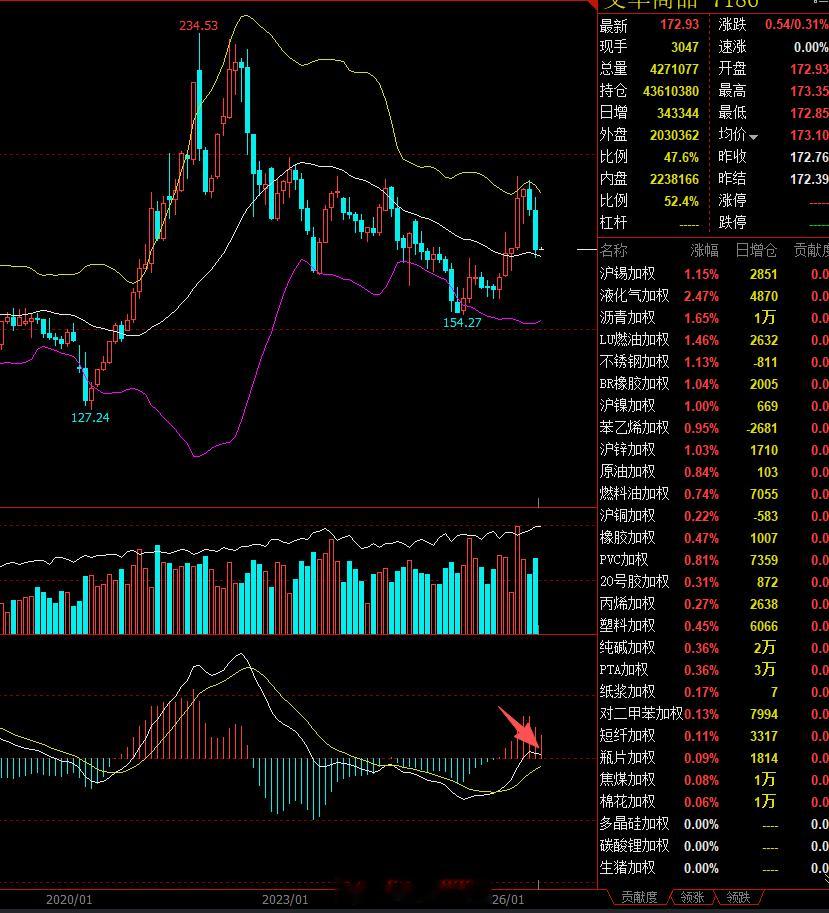
Task: Select the 沥青加权 row
Action: pyautogui.click(x=714, y=318)
